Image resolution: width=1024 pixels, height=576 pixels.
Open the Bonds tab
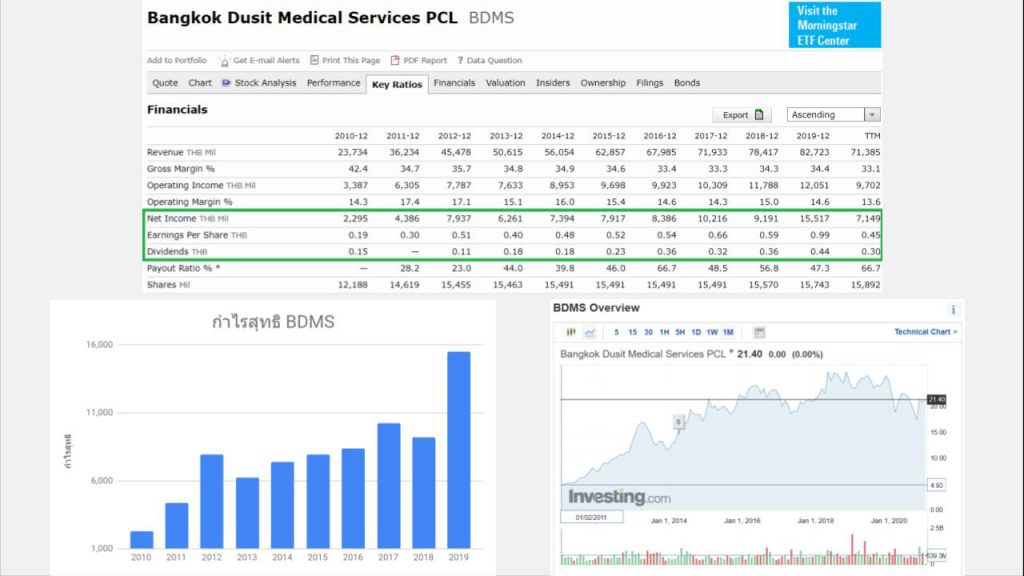coord(686,83)
